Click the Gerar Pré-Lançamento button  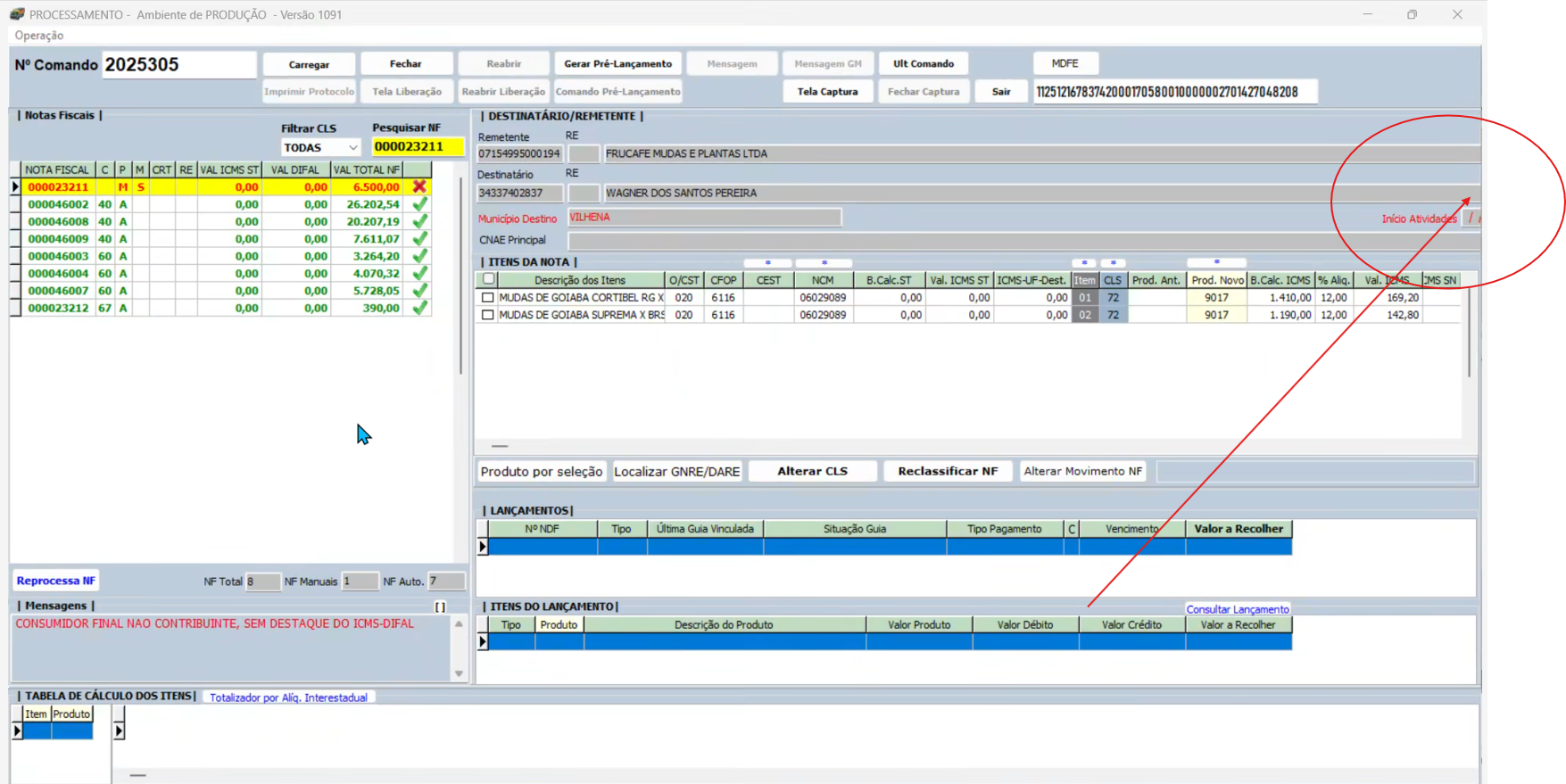(617, 64)
